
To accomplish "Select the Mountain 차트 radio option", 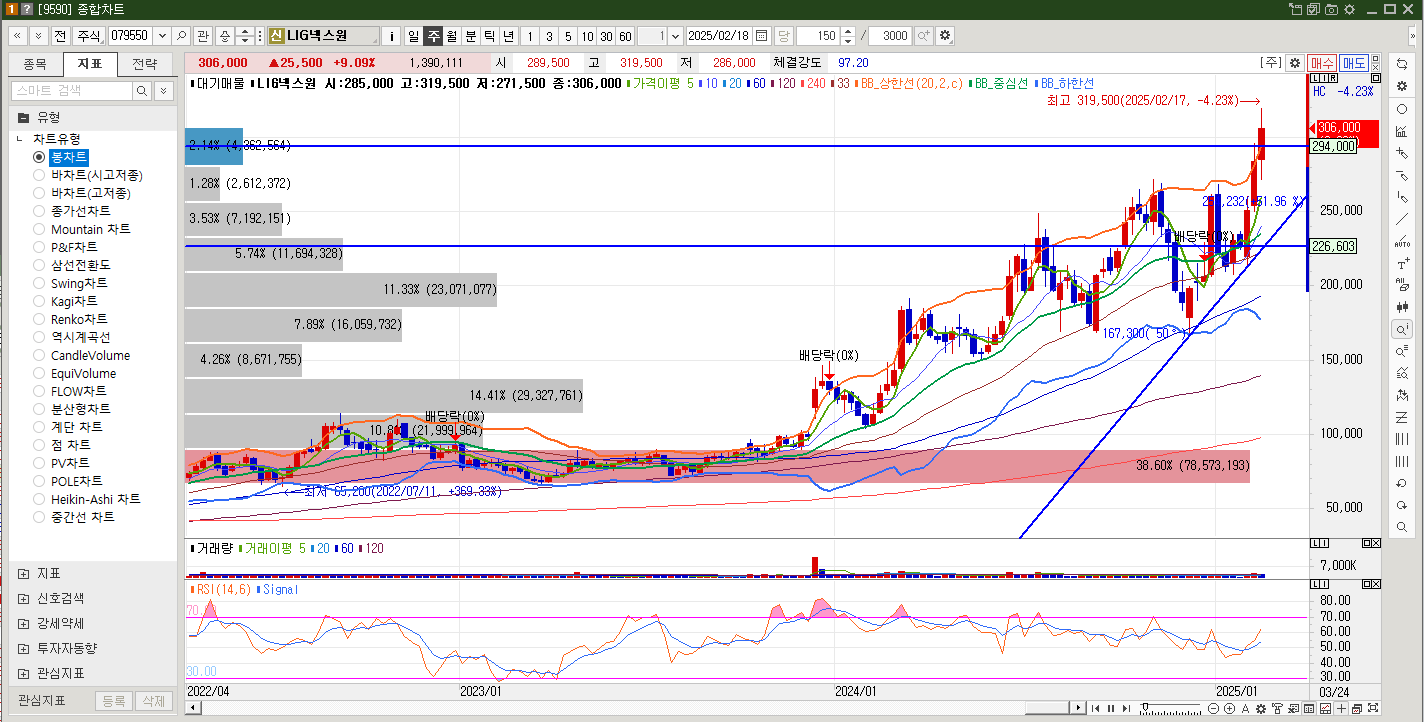I will [x=39, y=229].
